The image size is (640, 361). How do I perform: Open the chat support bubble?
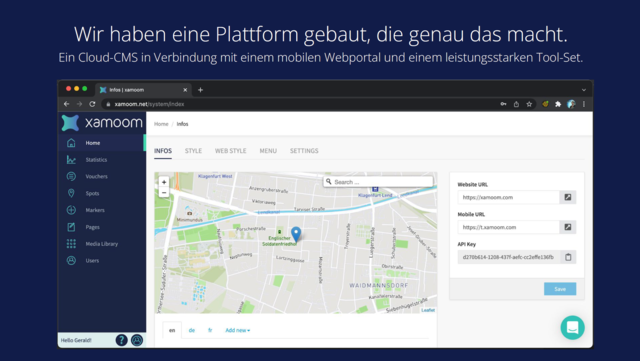pyautogui.click(x=572, y=328)
